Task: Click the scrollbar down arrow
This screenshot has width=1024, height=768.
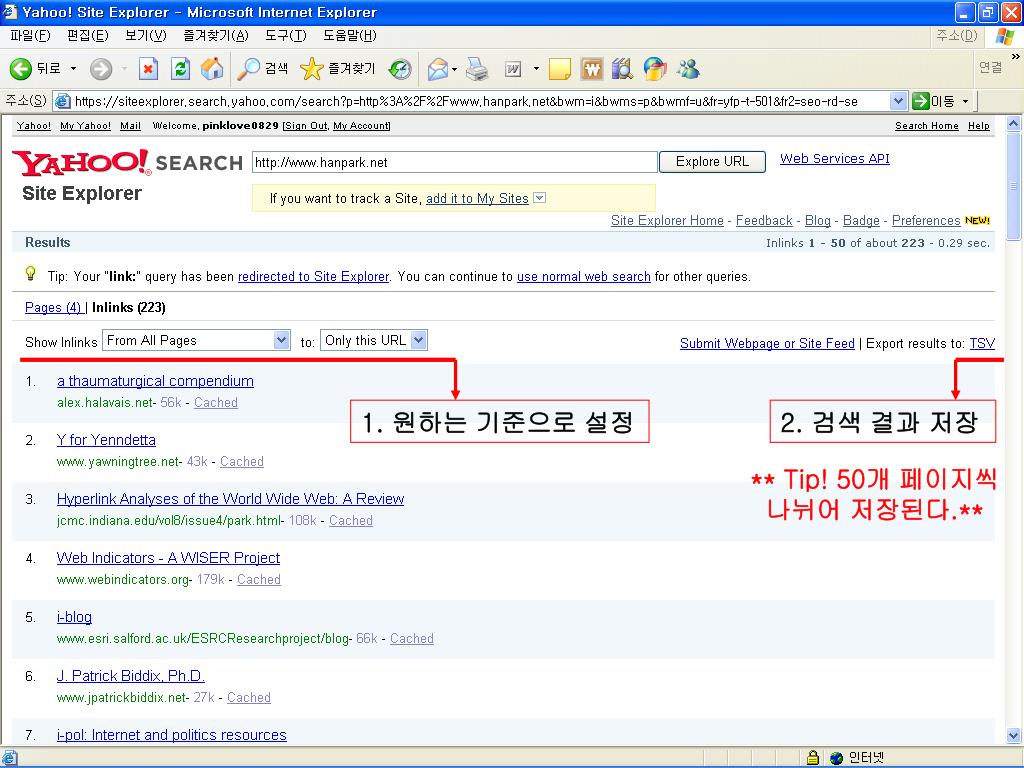Action: point(1014,735)
